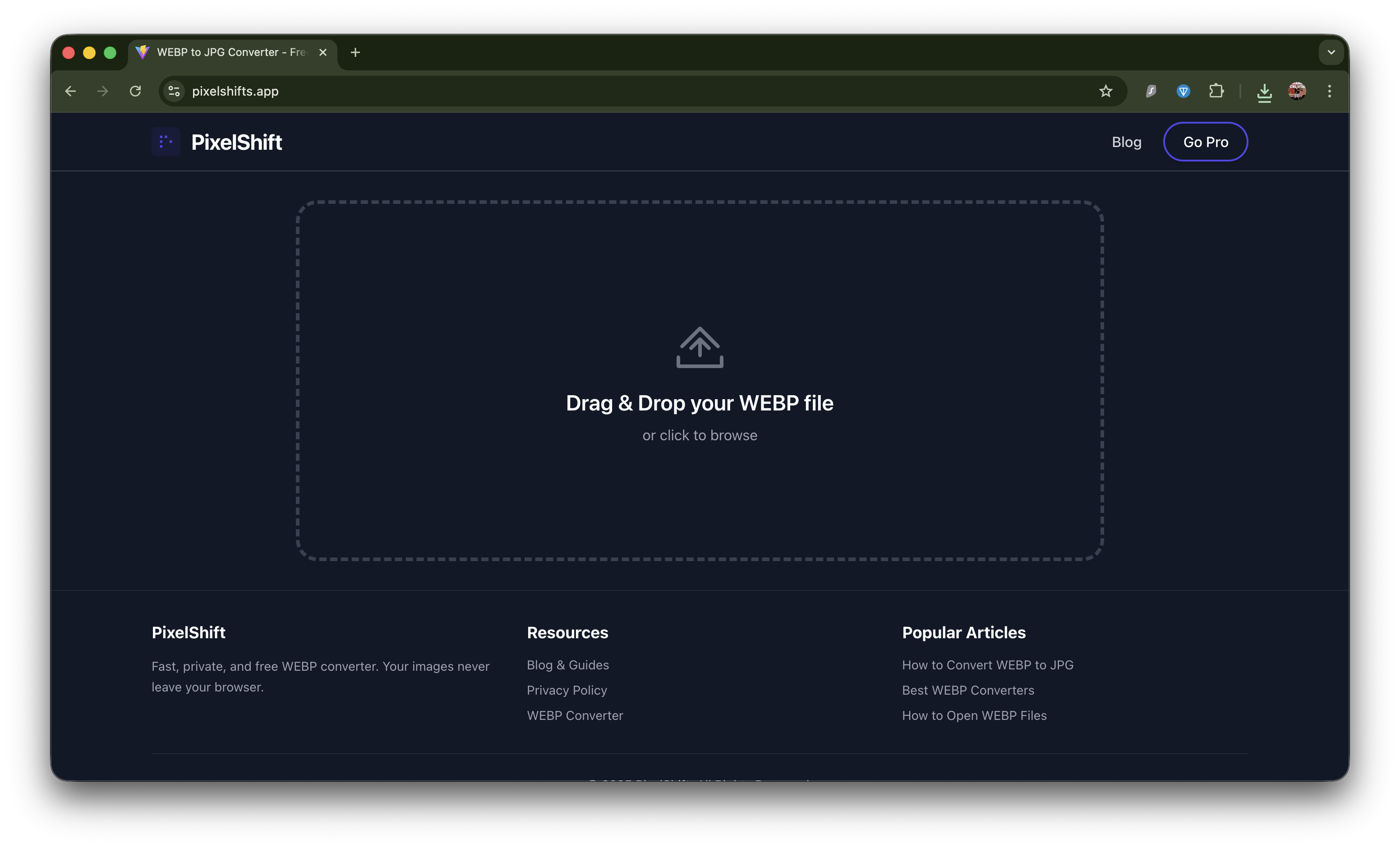Viewport: 1400px width, 848px height.
Task: Open the Blog link in header
Action: click(1126, 142)
